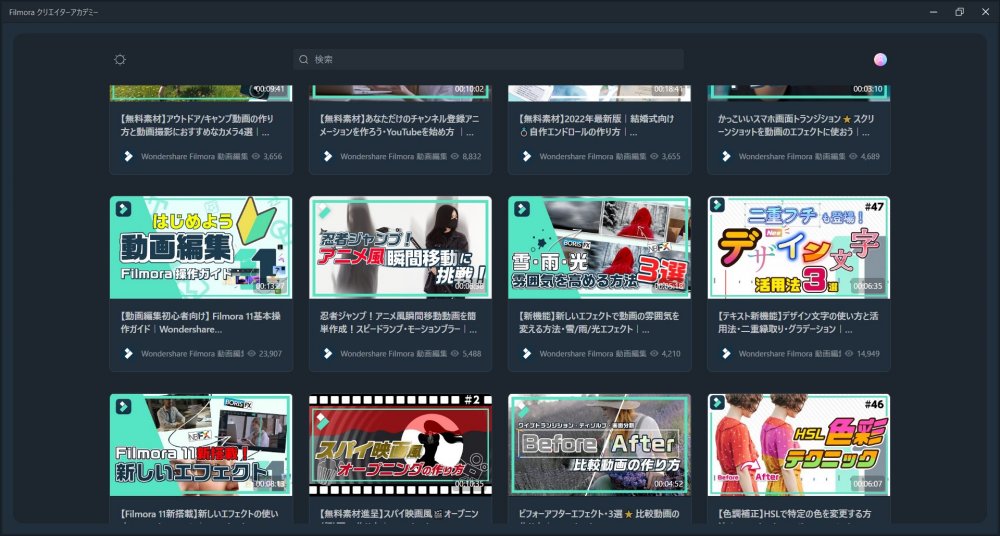Viewport: 1000px width, 536px height.
Task: Open title 【Filmora 11新搭載】新しいエフェクトの使い
Action: coord(199,514)
